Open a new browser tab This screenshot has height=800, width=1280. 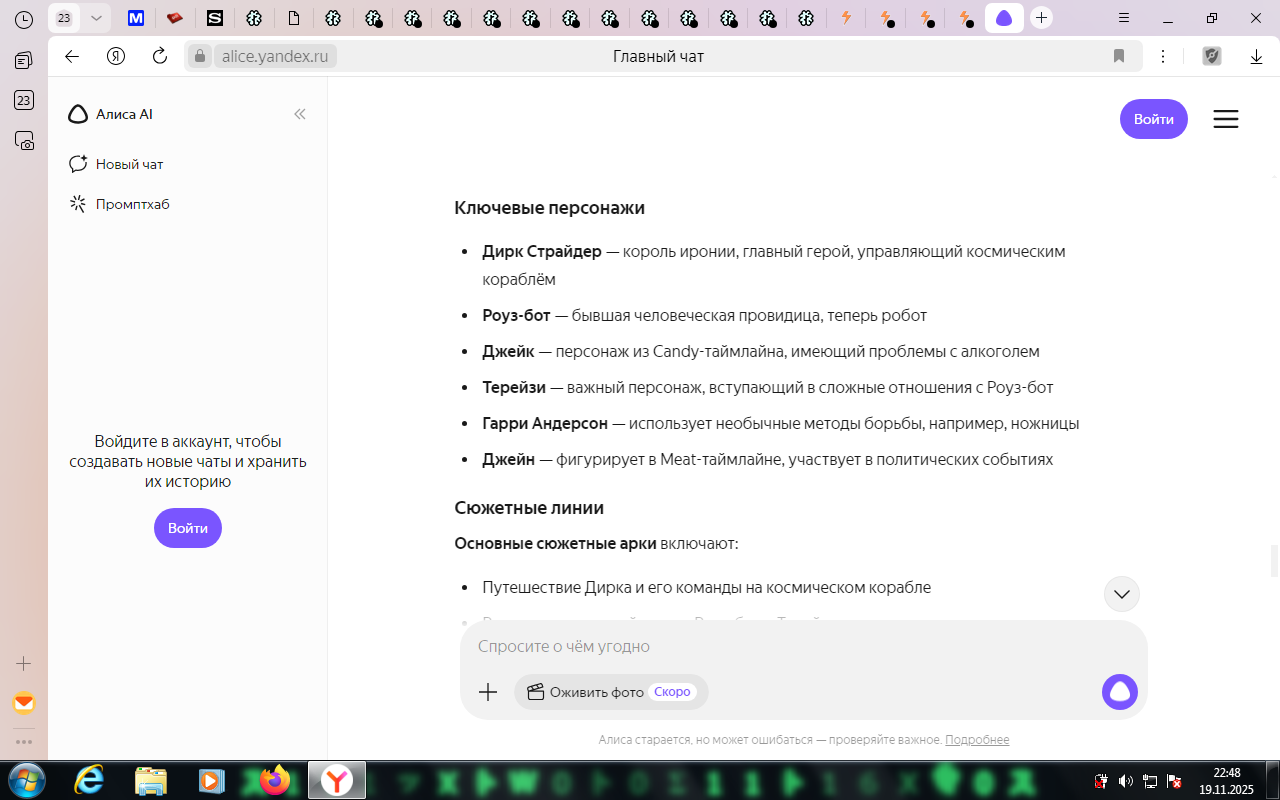[x=1042, y=18]
